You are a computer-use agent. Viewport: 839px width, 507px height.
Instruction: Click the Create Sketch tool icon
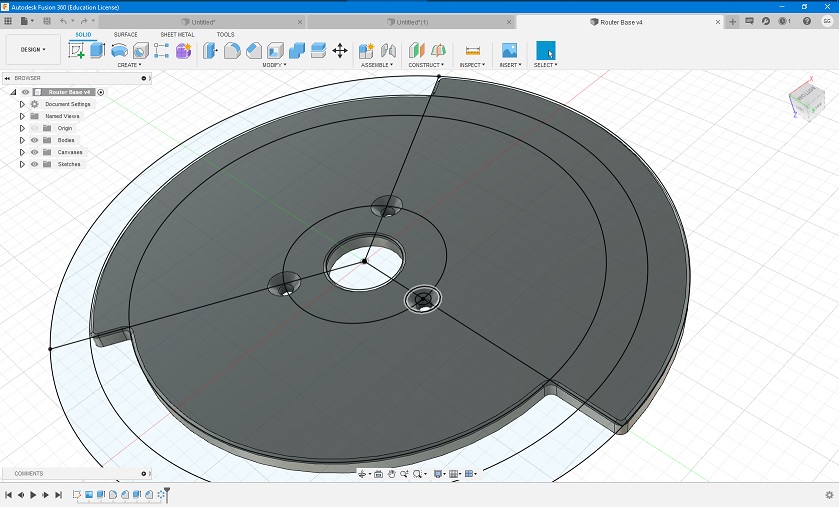click(77, 50)
